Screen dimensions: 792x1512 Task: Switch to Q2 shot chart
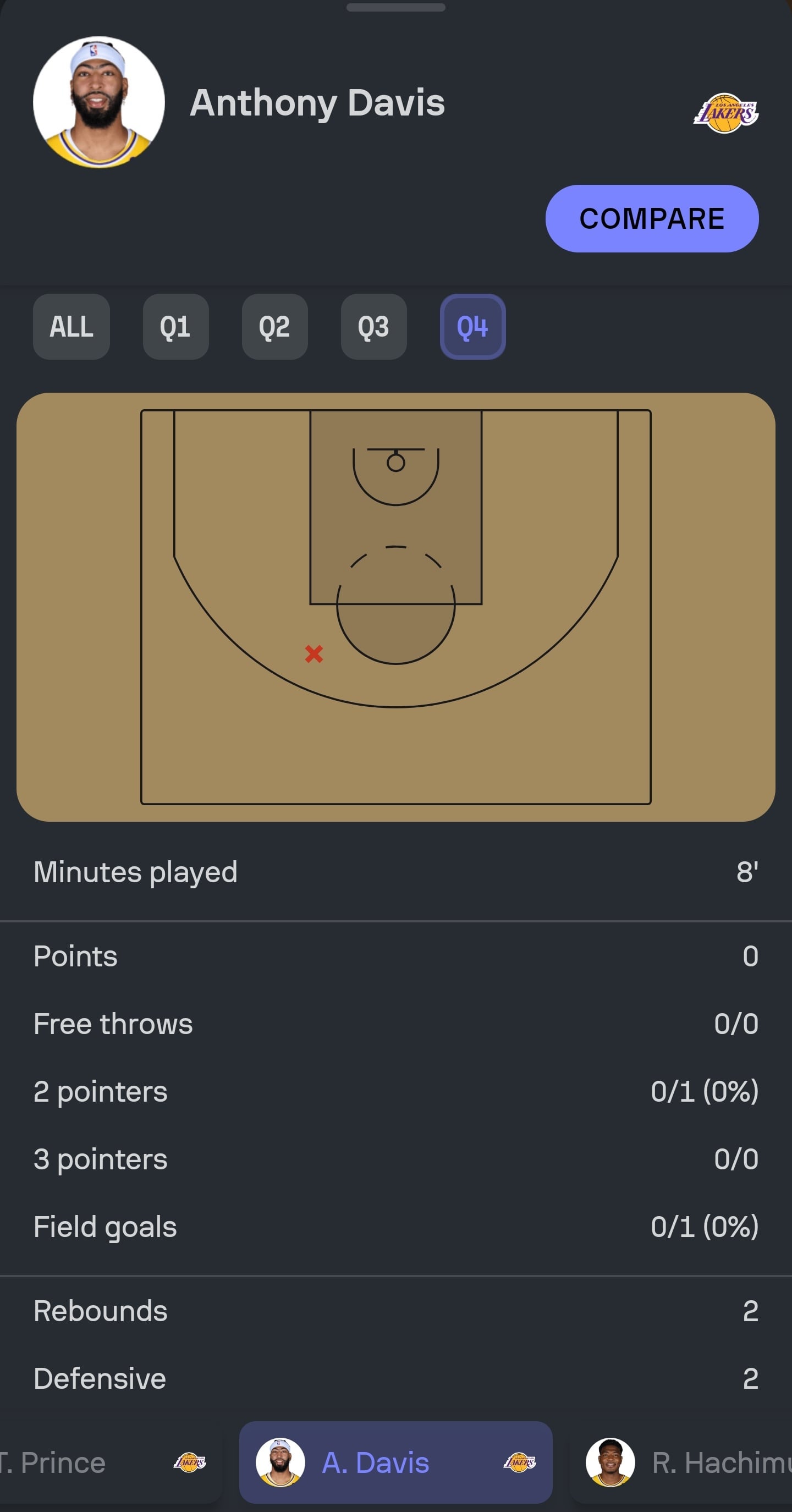pyautogui.click(x=275, y=327)
